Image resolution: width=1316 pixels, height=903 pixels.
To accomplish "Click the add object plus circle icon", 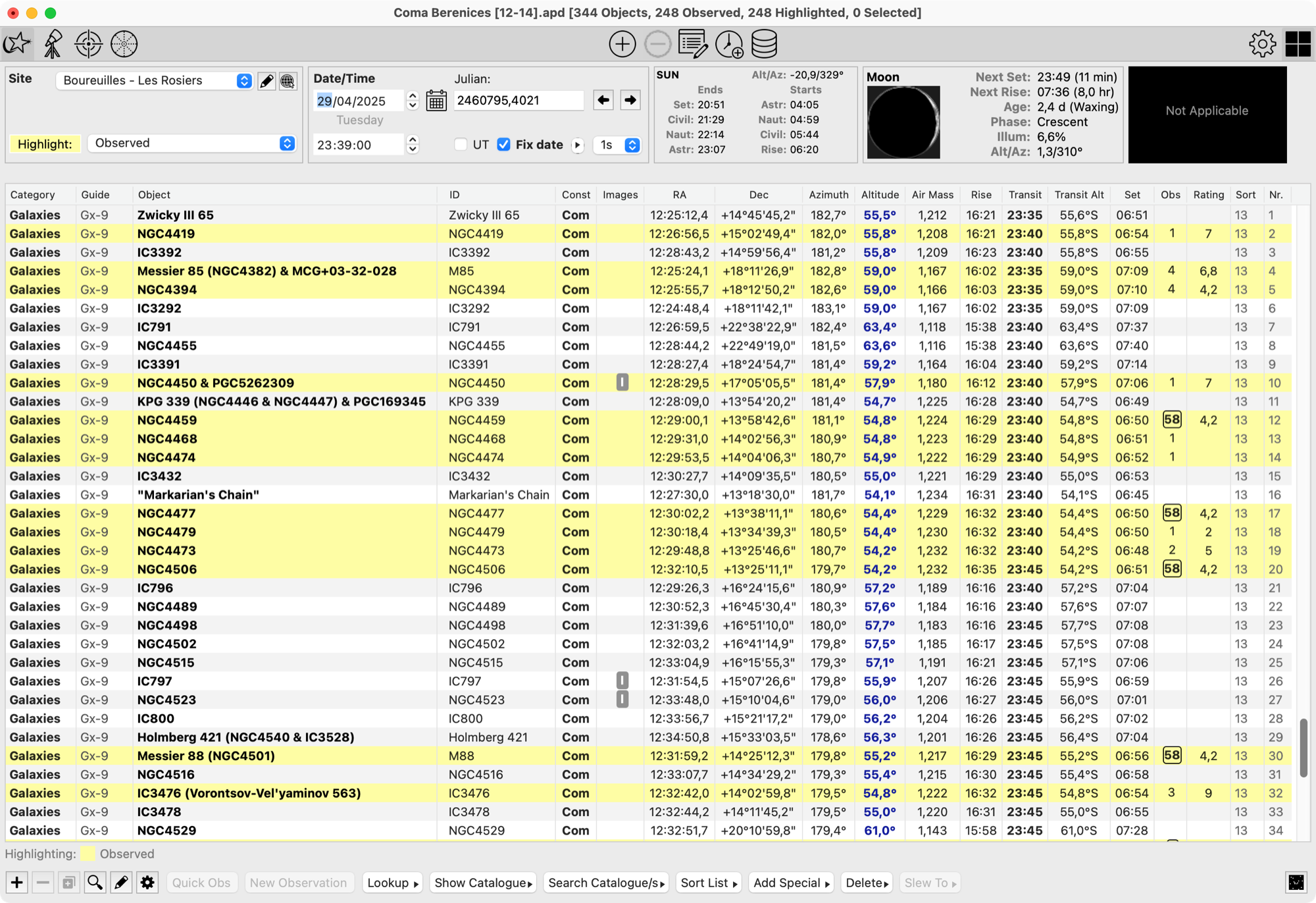I will click(x=622, y=44).
